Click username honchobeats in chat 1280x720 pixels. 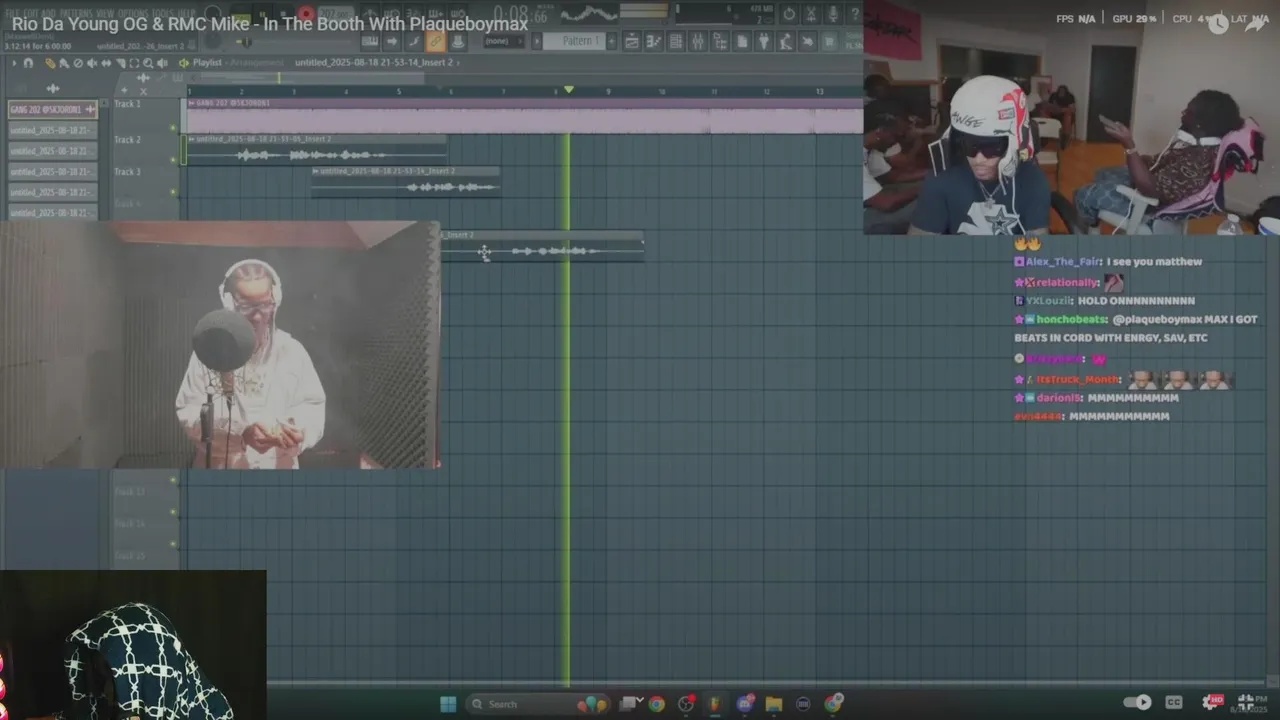tap(1072, 319)
